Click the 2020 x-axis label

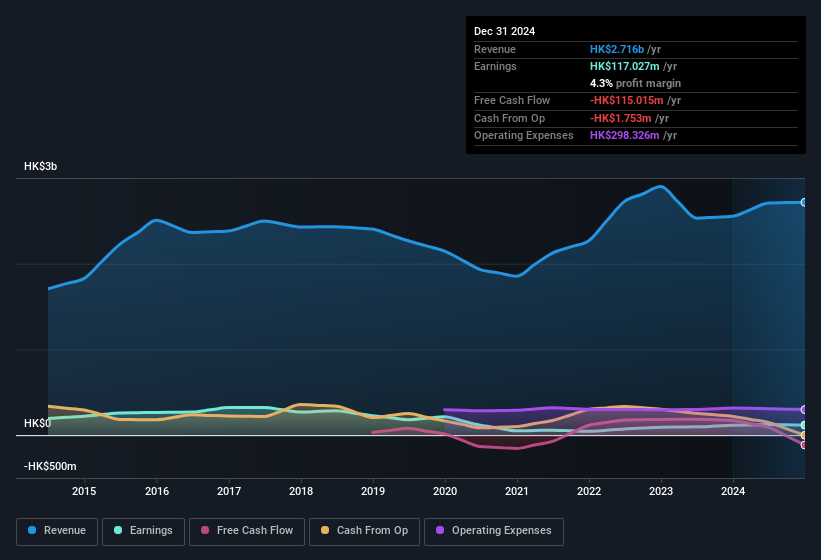[x=445, y=491]
